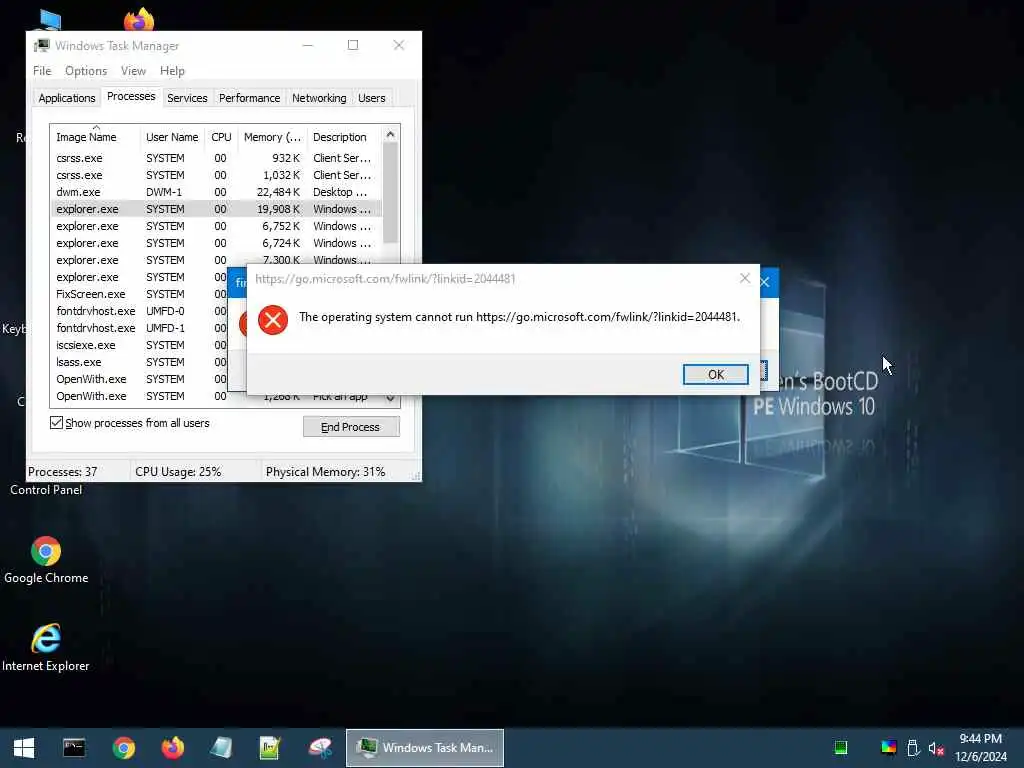Open the View menu in Task Manager
Screen dimensions: 1024x768
(x=133, y=71)
